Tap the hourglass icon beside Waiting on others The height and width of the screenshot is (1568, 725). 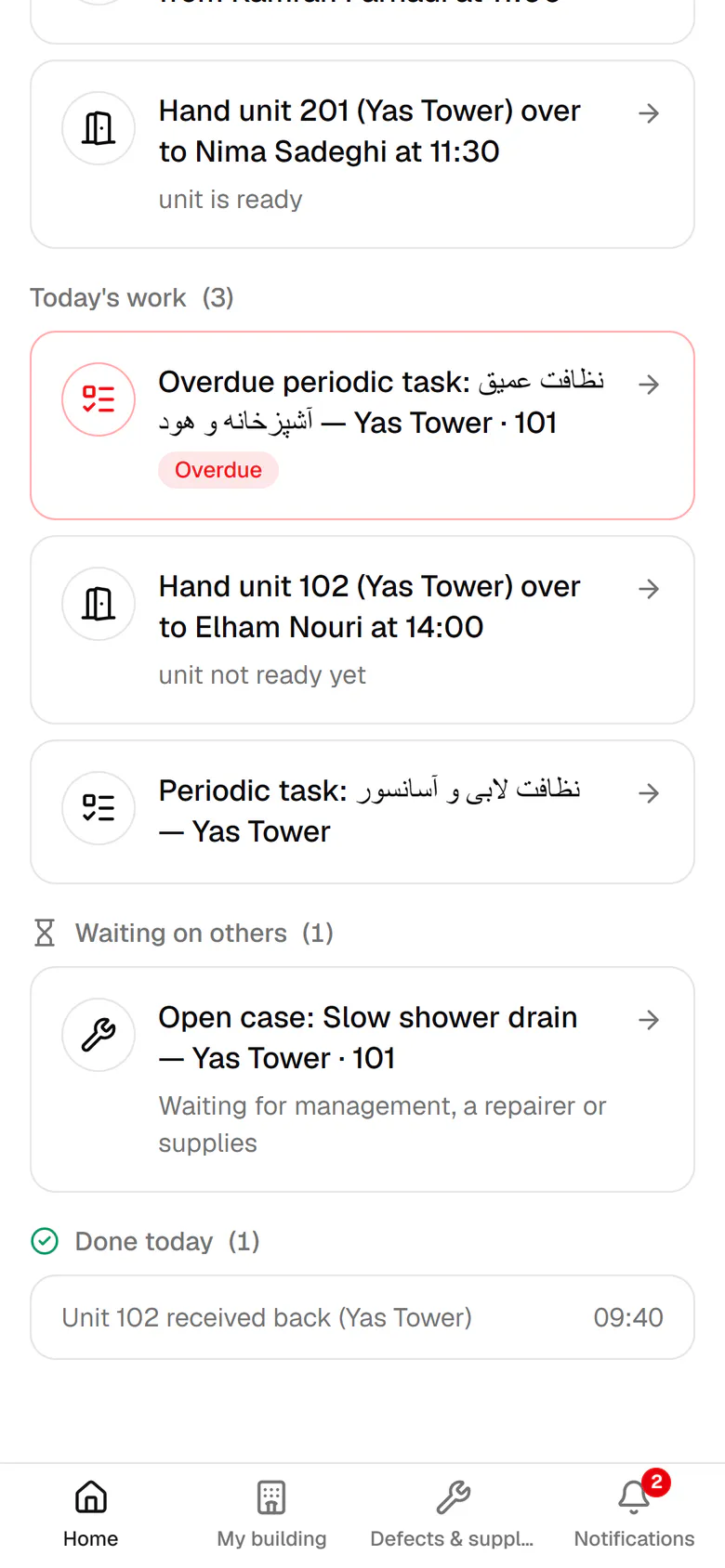pyautogui.click(x=45, y=933)
